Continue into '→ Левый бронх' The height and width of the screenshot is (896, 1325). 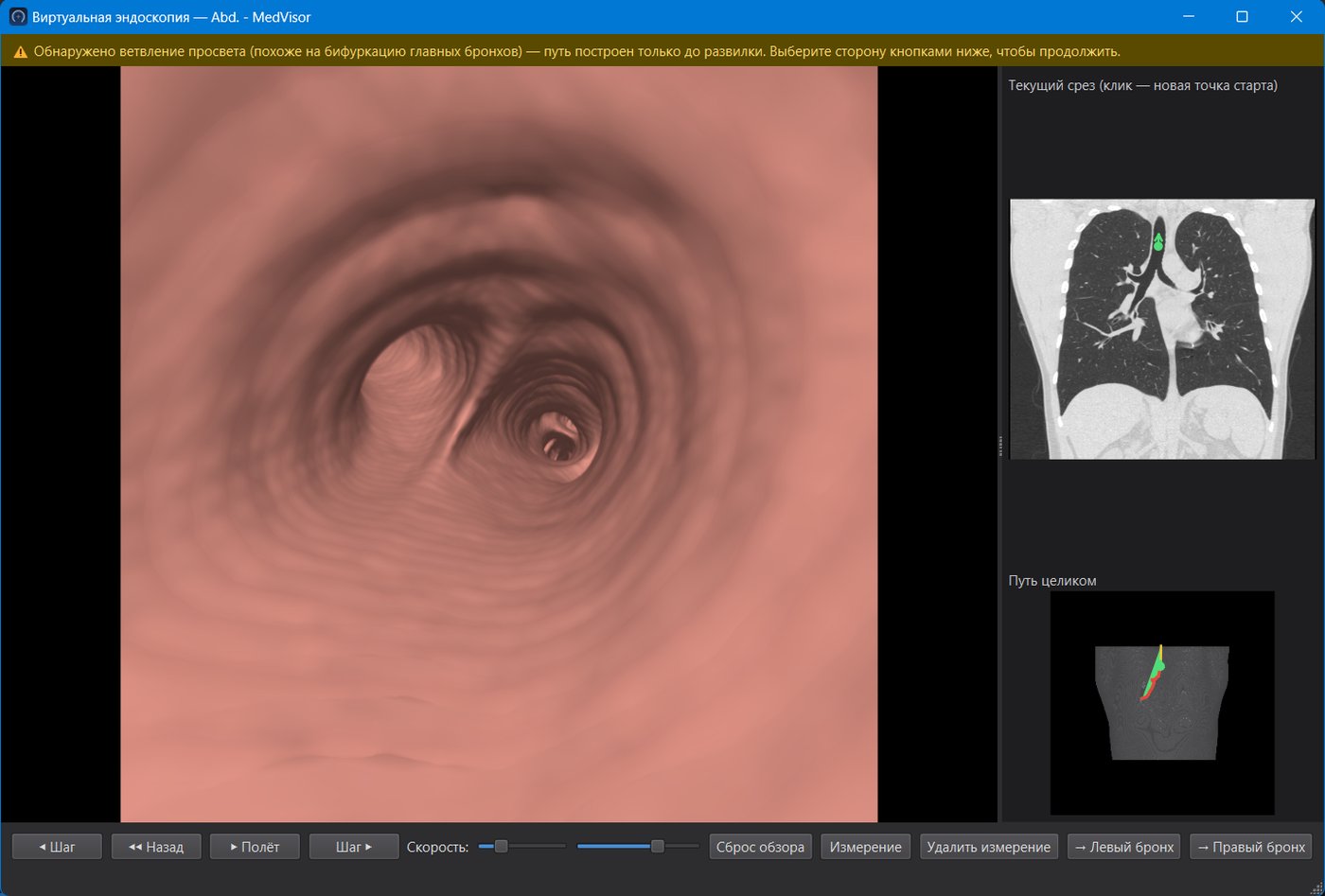tap(1123, 847)
